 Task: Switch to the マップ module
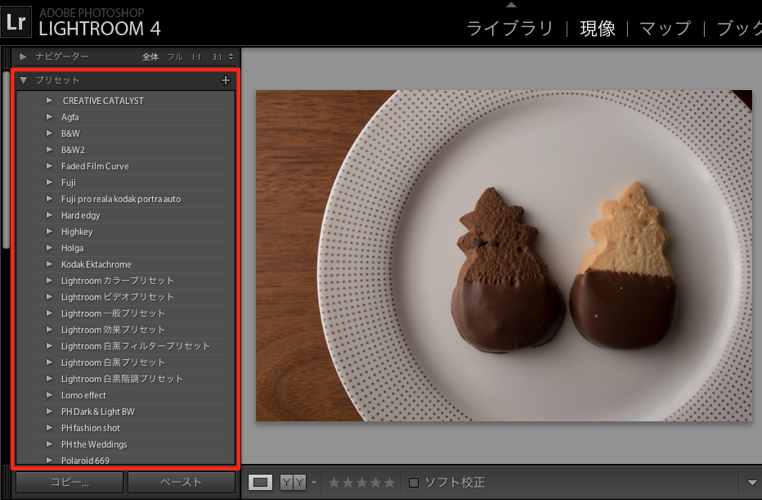(665, 29)
